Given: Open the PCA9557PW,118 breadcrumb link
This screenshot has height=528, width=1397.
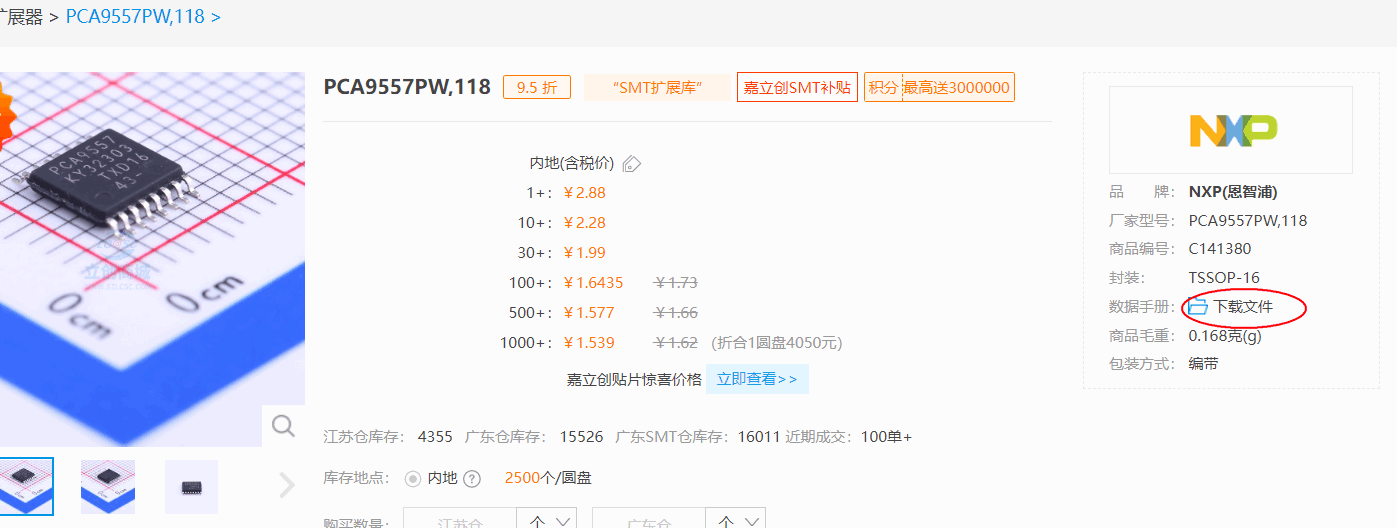Looking at the screenshot, I should click(x=143, y=17).
